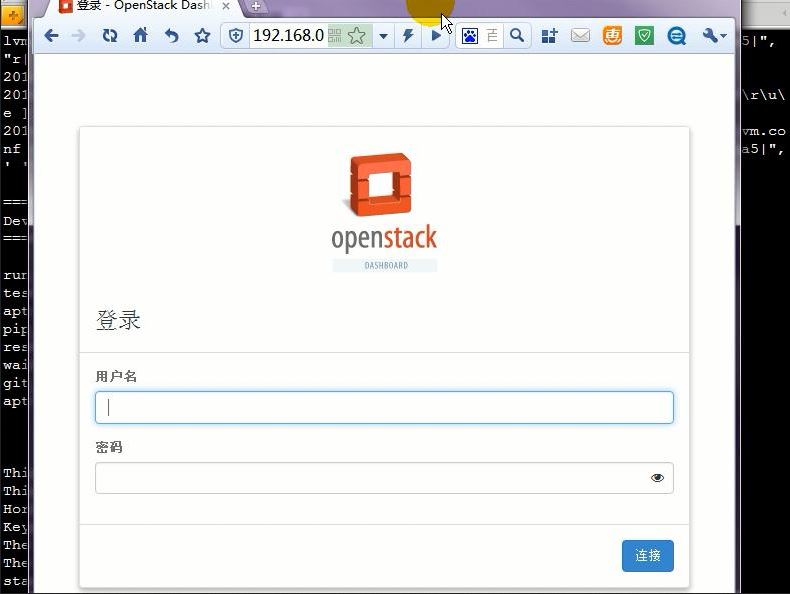Bookmark page with the address bar star
Image resolution: width=790 pixels, height=594 pixels.
coord(357,36)
